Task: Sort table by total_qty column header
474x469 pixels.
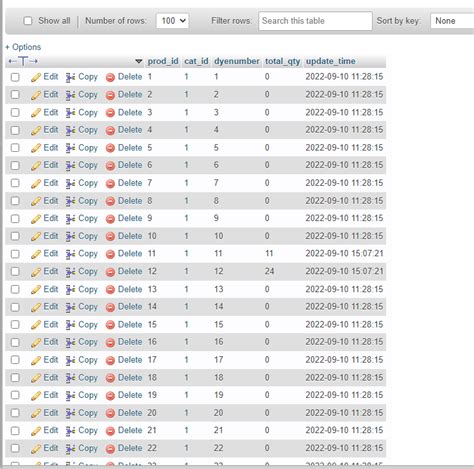Action: pos(283,61)
